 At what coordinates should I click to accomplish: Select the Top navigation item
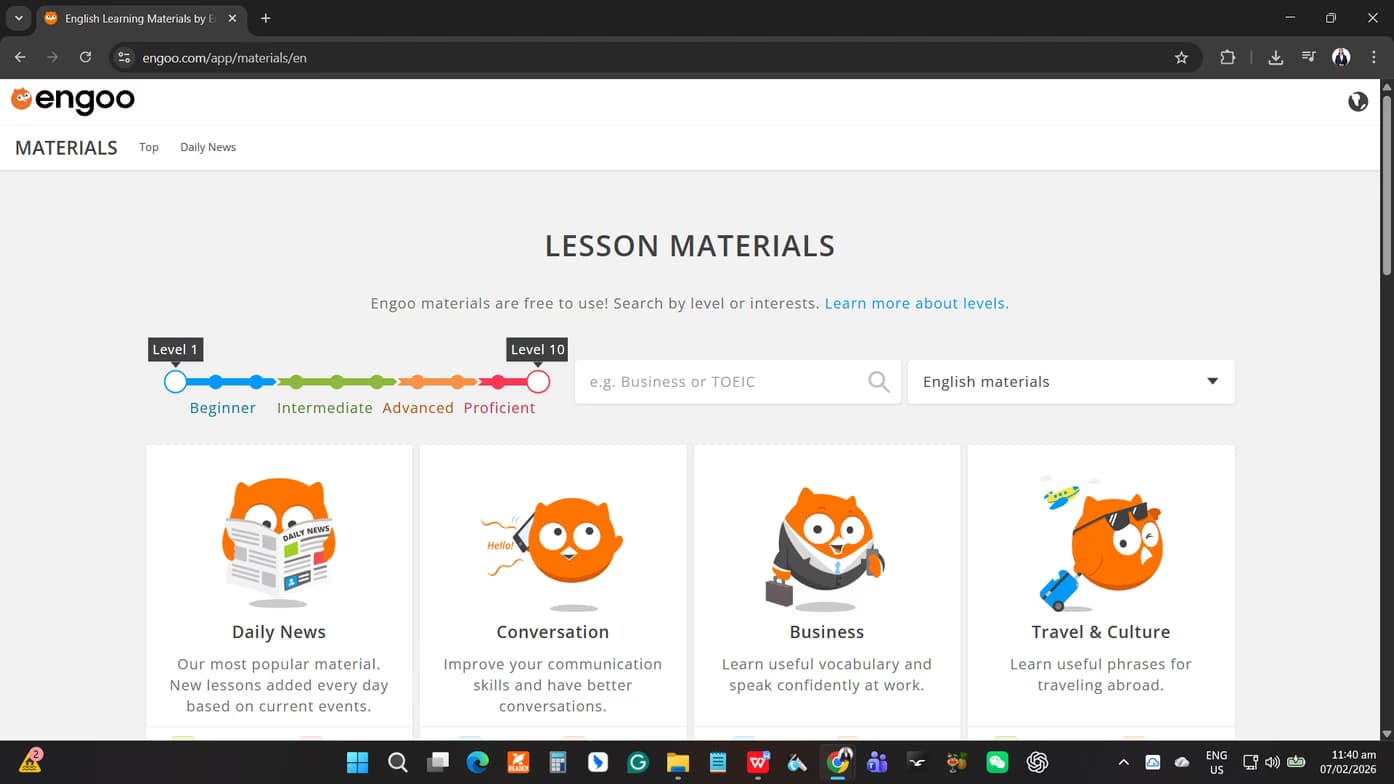click(x=148, y=147)
